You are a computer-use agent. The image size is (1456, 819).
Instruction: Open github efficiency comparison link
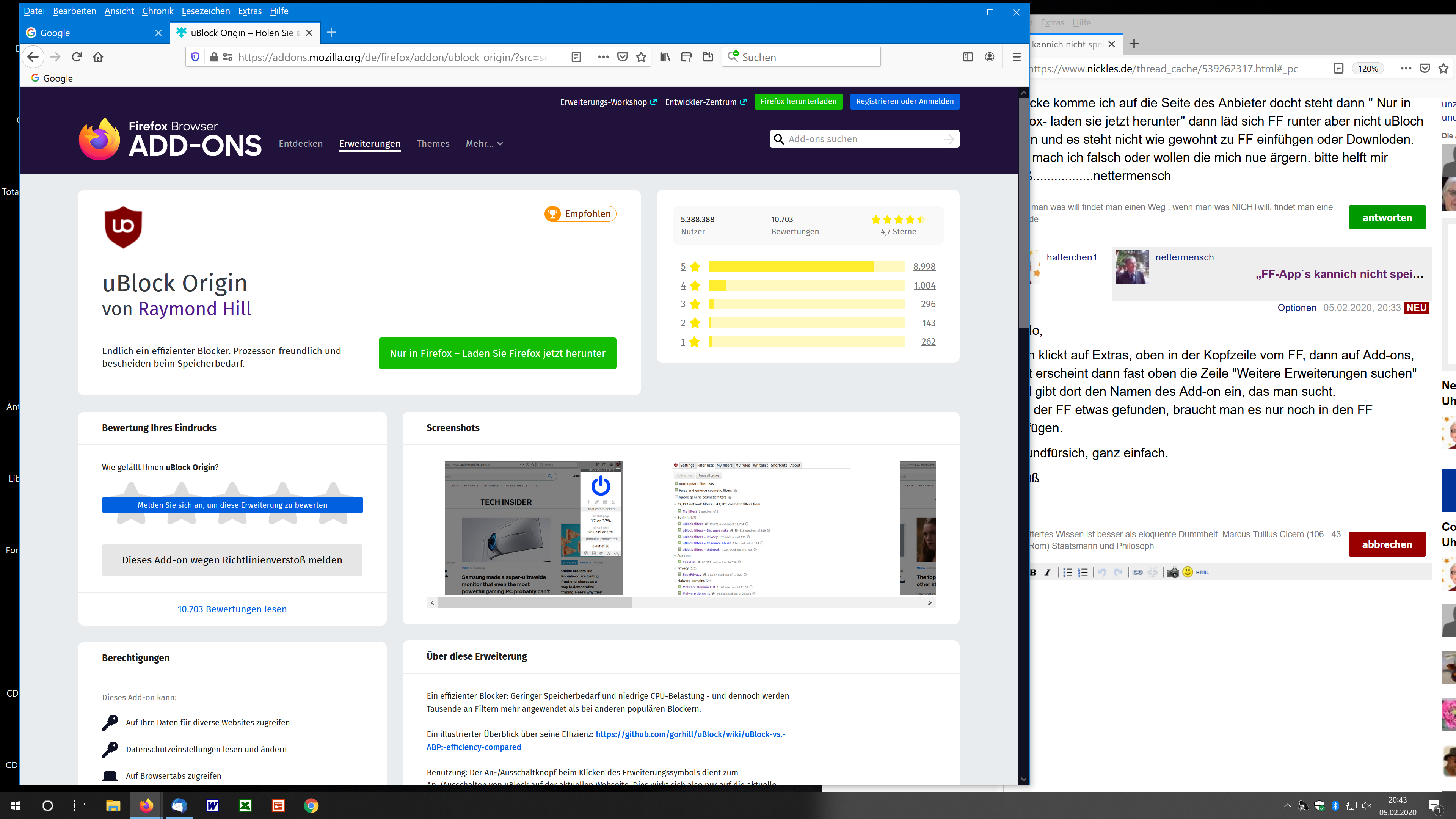coord(606,741)
